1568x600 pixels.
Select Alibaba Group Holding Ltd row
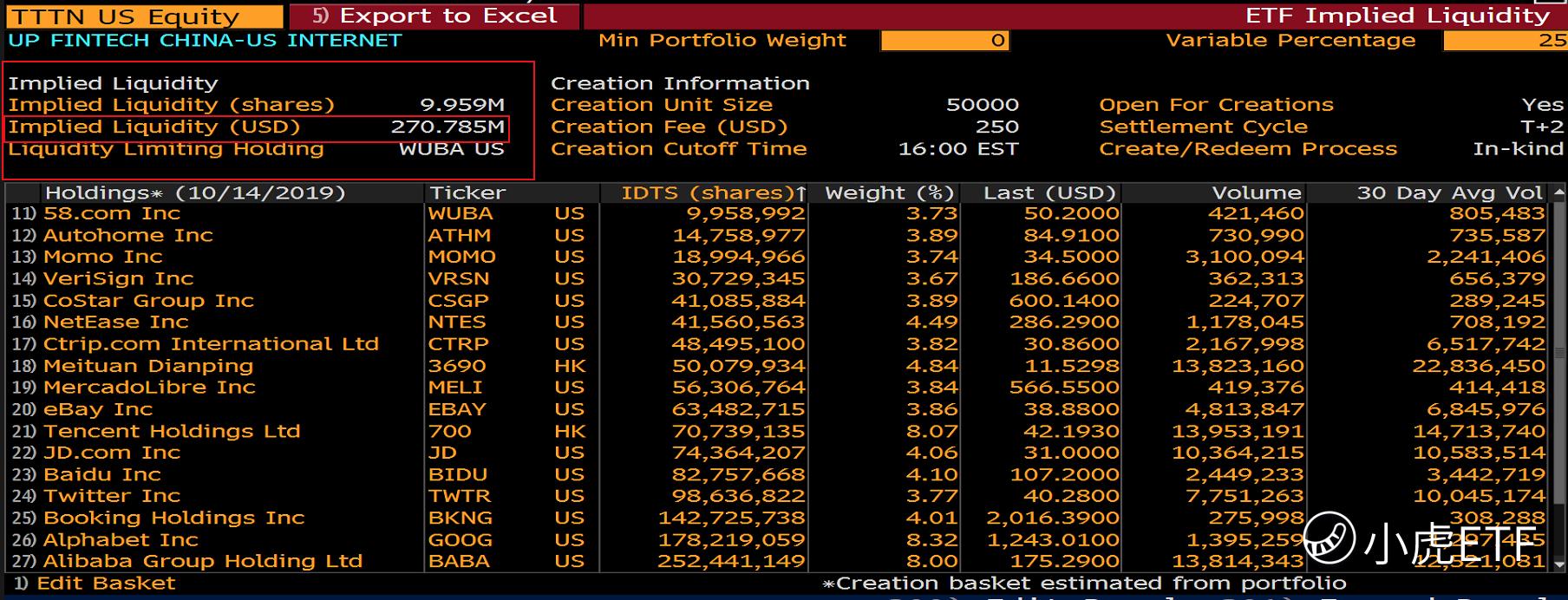click(777, 561)
